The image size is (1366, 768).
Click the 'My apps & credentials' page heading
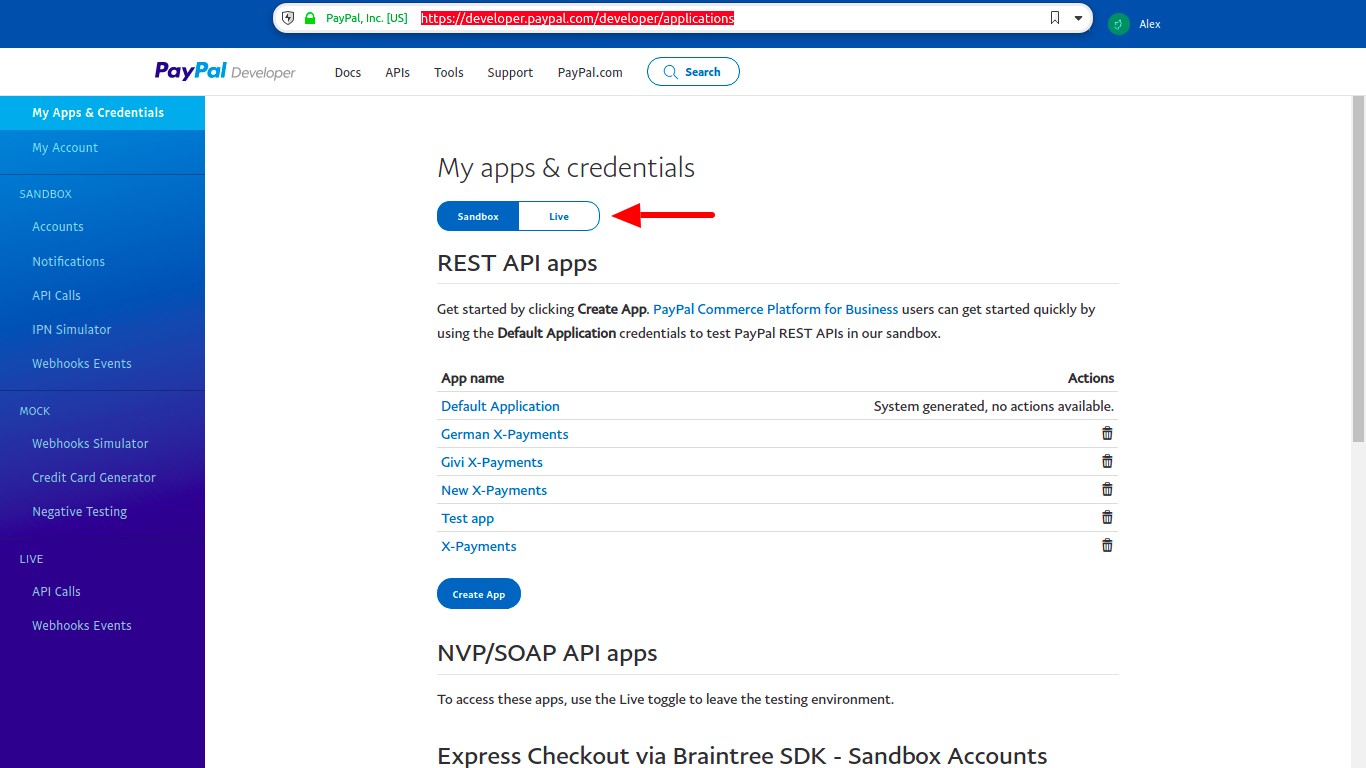[x=566, y=167]
